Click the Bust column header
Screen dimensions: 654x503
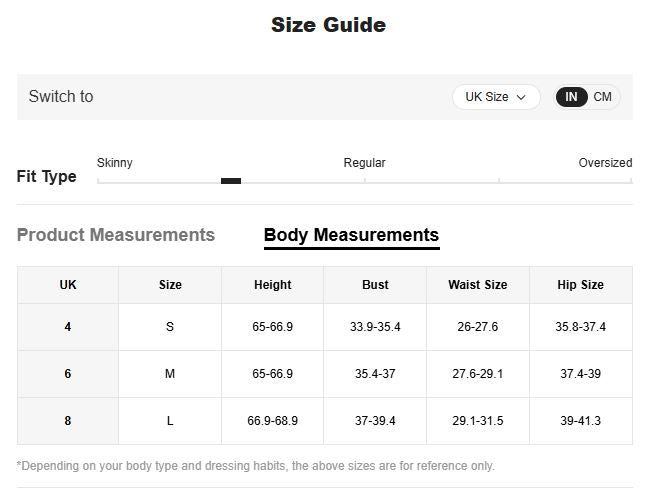coord(375,285)
